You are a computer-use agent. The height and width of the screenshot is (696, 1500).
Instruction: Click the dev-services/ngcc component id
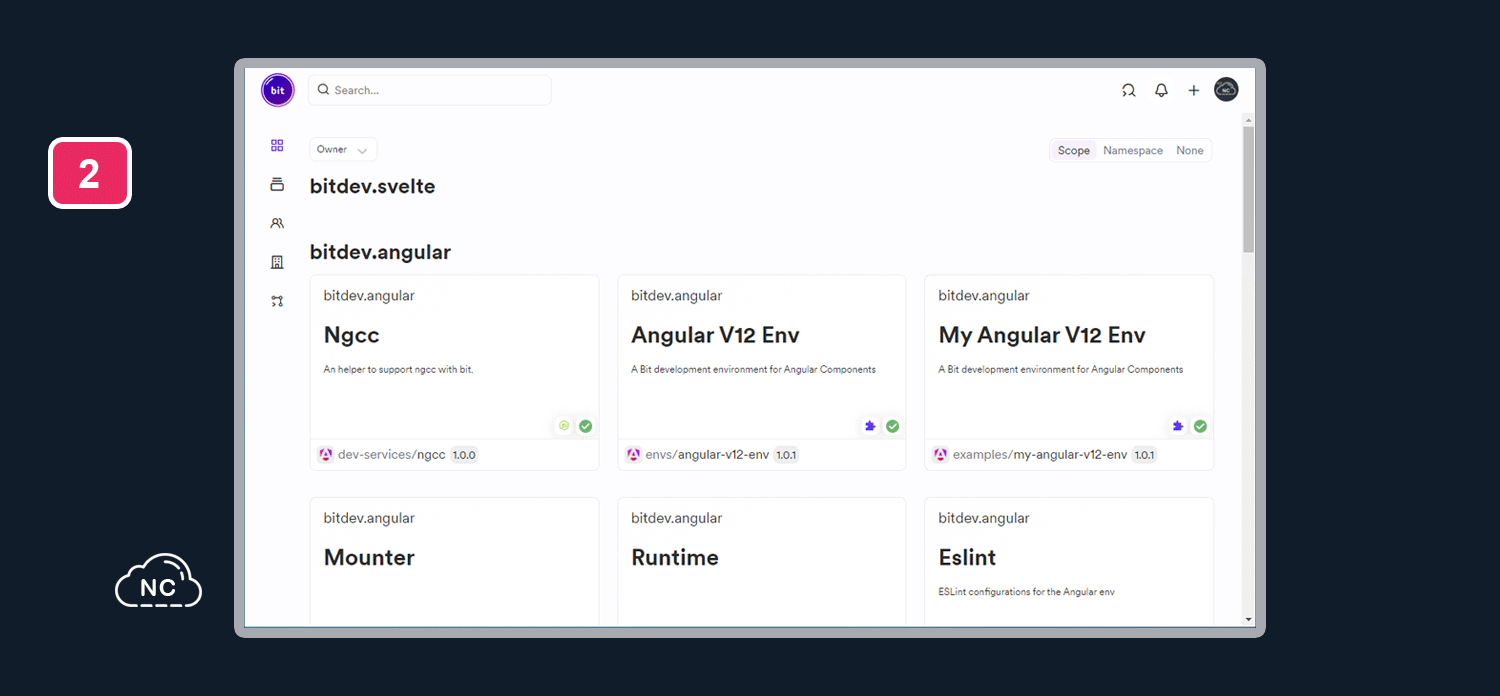(x=392, y=454)
